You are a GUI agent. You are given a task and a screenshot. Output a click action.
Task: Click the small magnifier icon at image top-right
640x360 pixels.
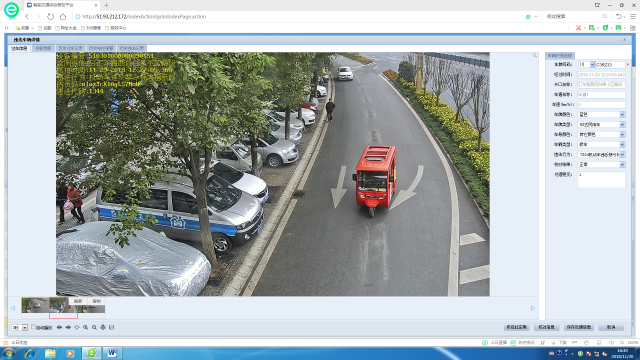(535, 56)
